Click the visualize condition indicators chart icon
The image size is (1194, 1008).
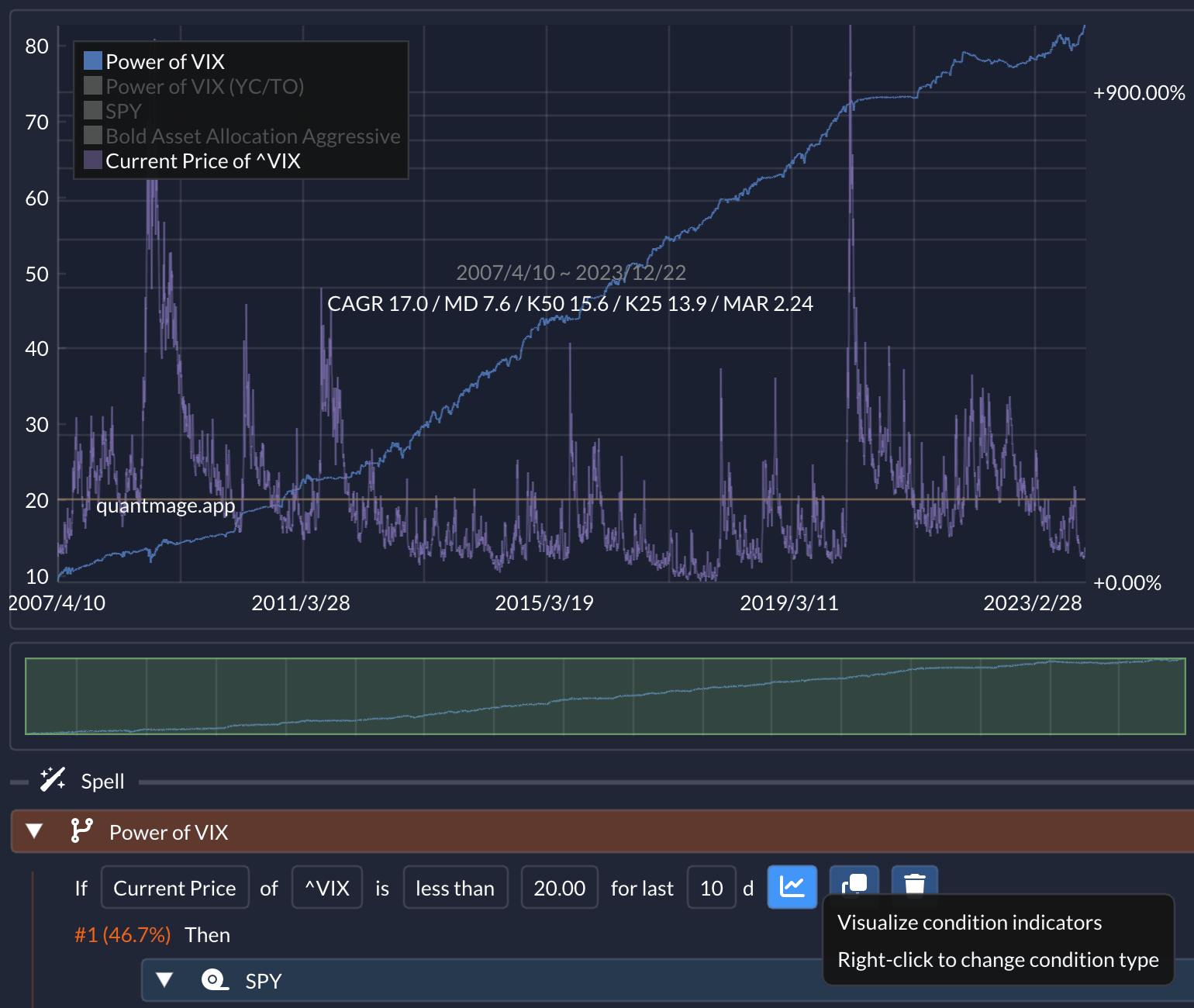[x=792, y=886]
